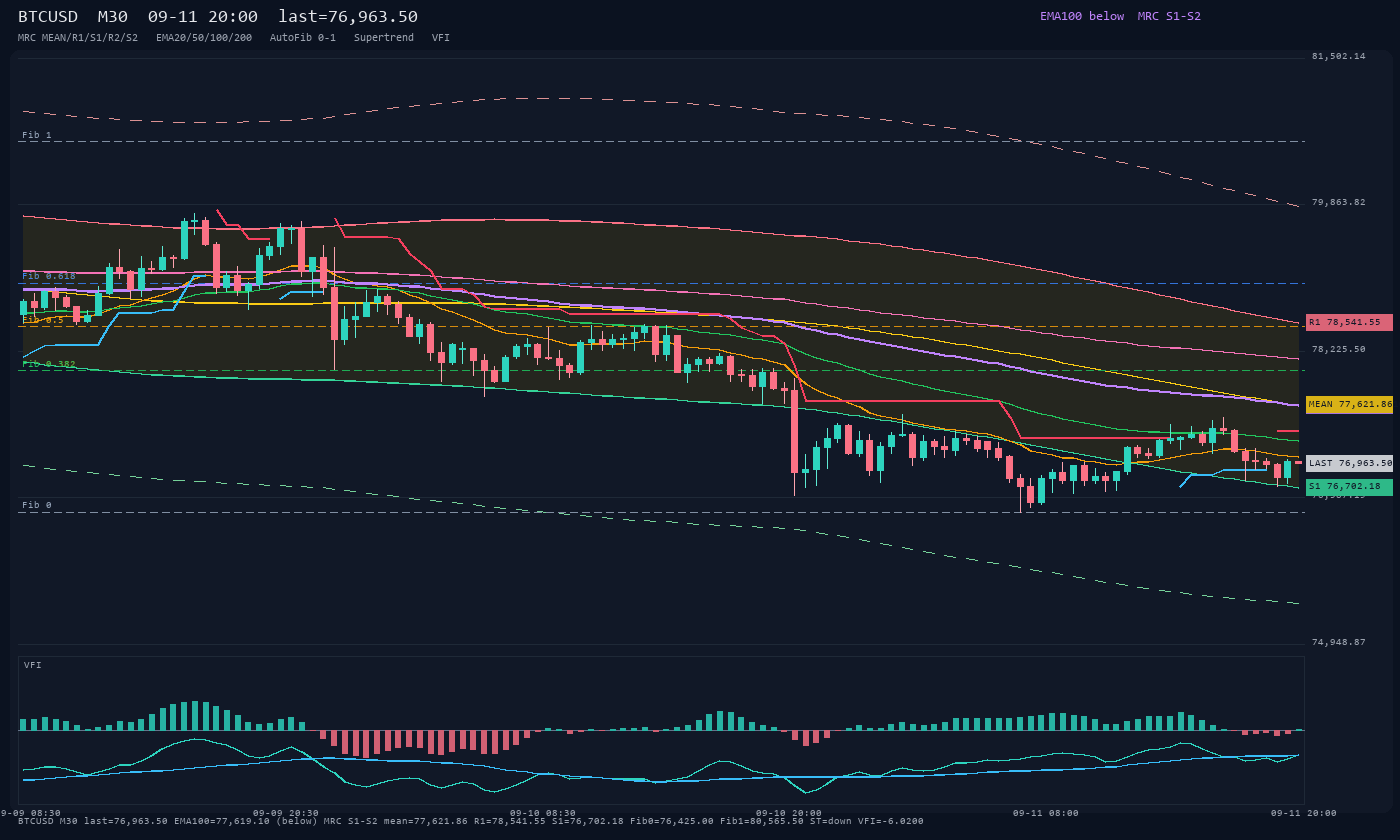Image resolution: width=1400 pixels, height=840 pixels.
Task: Click the R1 78,541.55 price tag
Action: pos(1349,322)
